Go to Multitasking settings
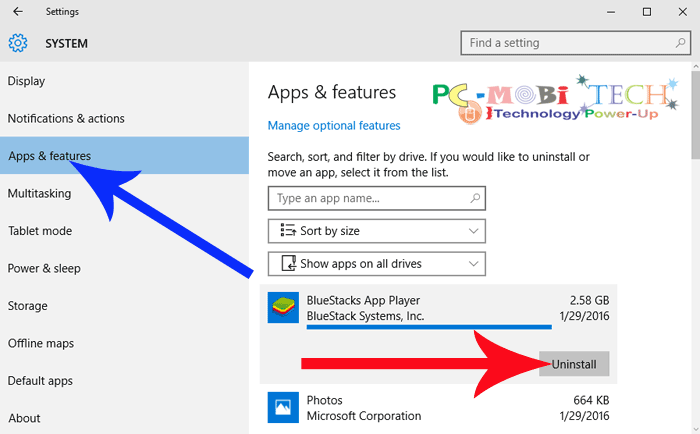The image size is (700, 434). 124,193
